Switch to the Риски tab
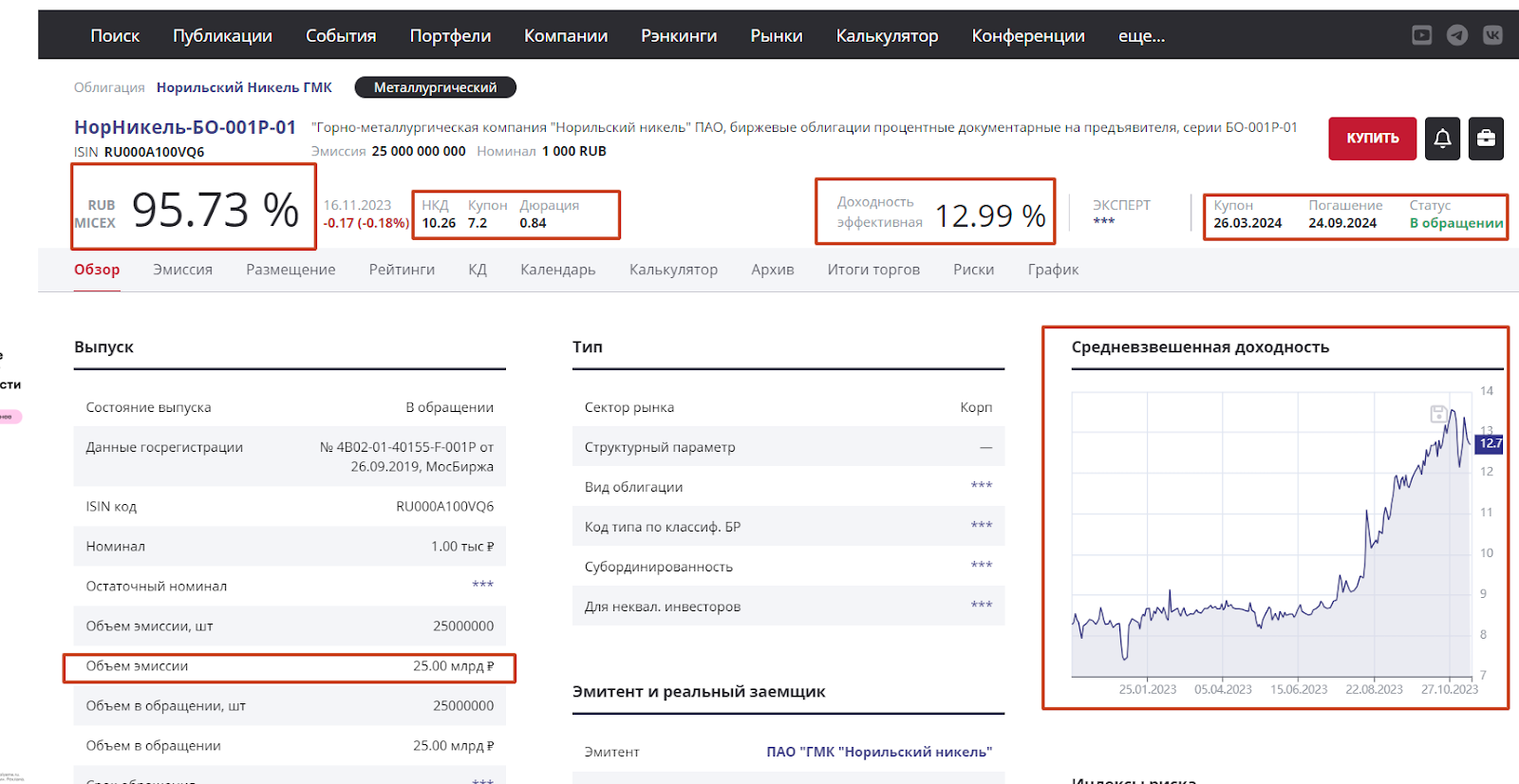Screen dimensions: 1519x784 (973, 270)
